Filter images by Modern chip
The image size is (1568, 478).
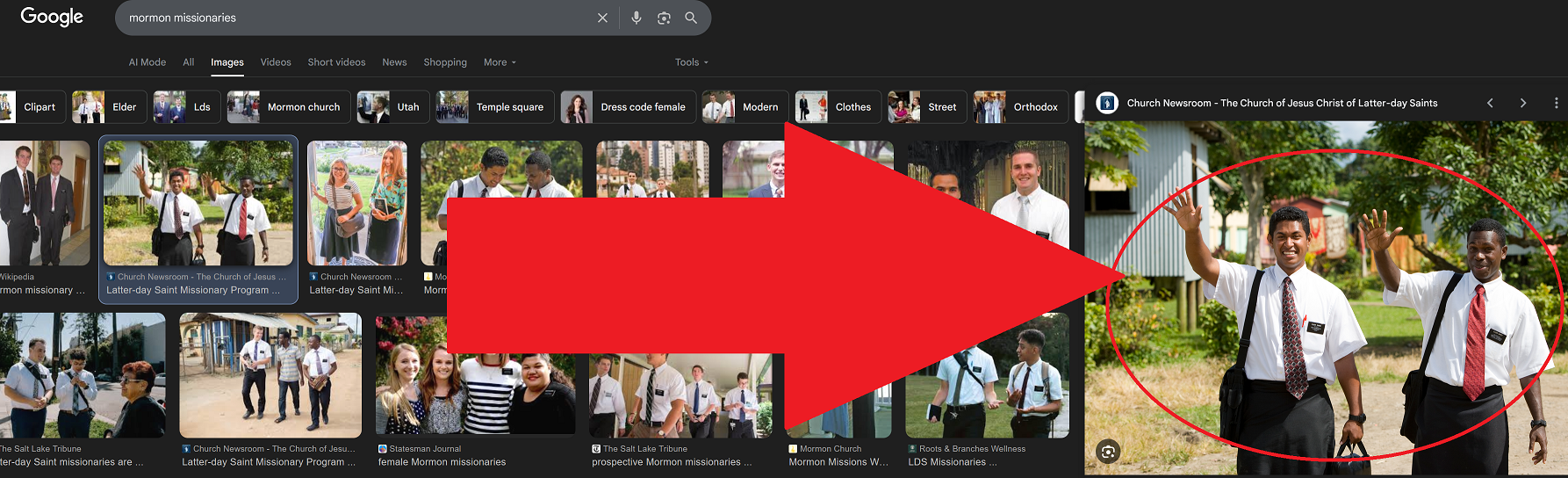[744, 107]
